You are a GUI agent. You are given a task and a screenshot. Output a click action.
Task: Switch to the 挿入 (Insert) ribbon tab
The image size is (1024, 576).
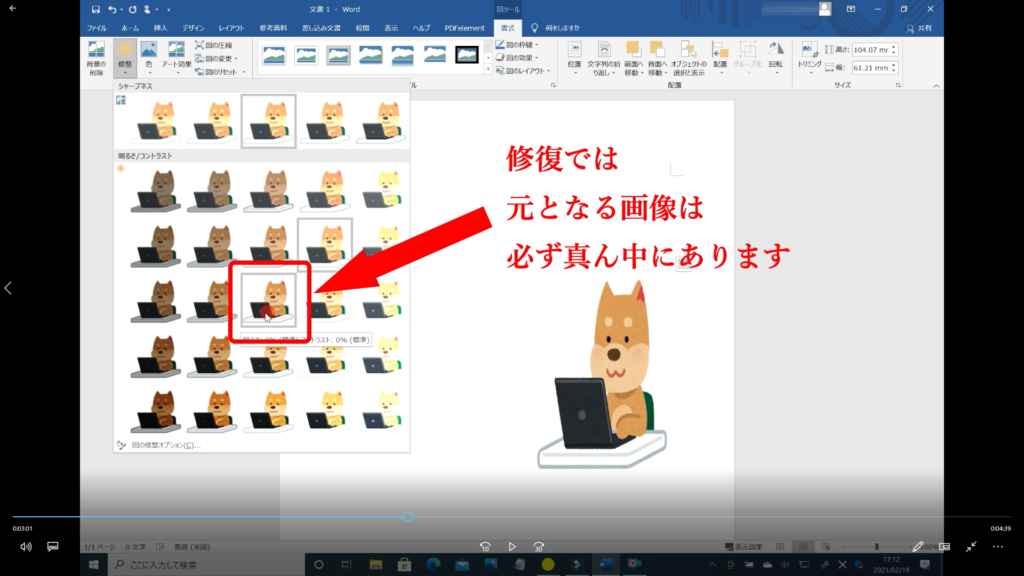click(161, 28)
